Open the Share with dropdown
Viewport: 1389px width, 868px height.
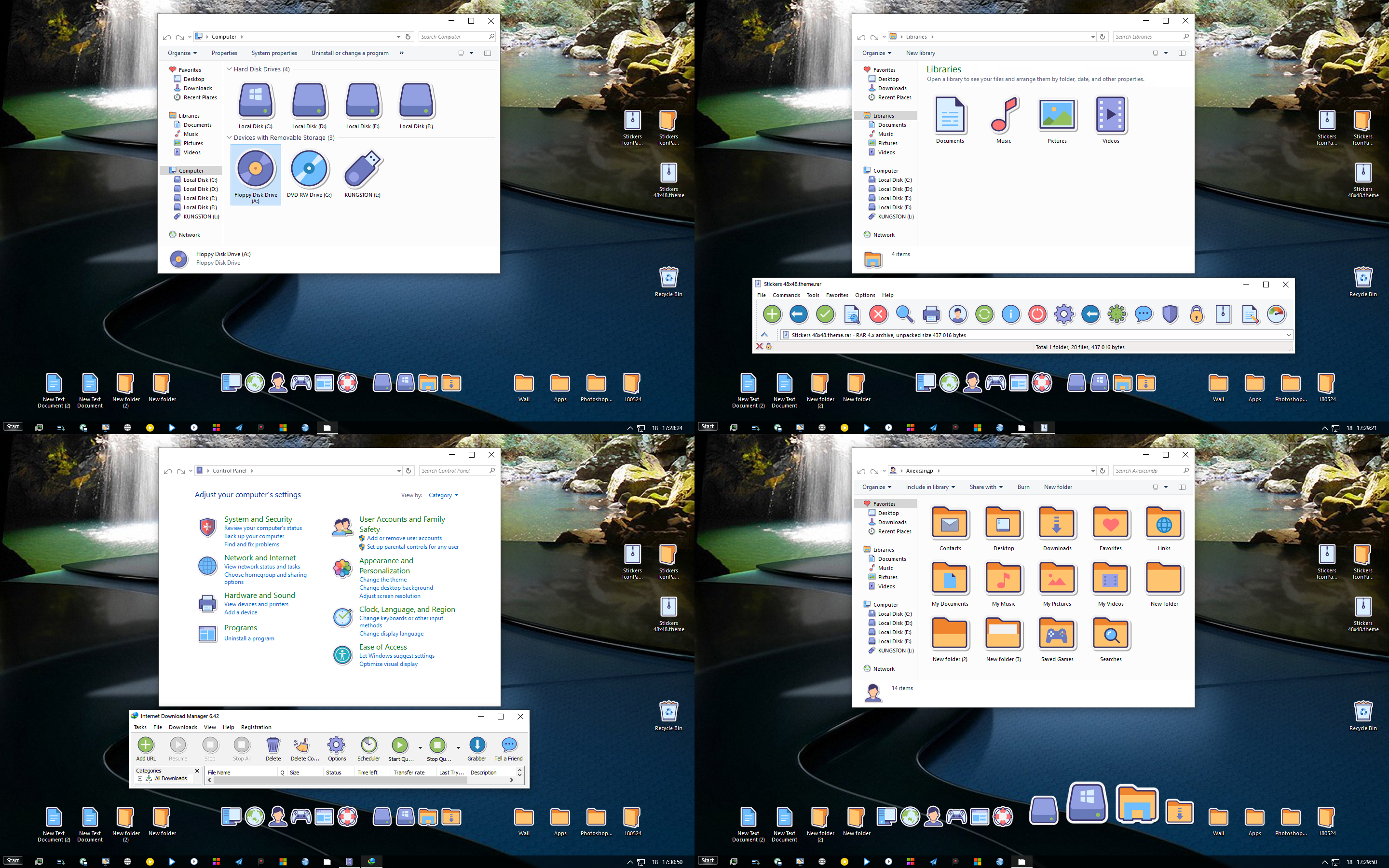click(986, 487)
